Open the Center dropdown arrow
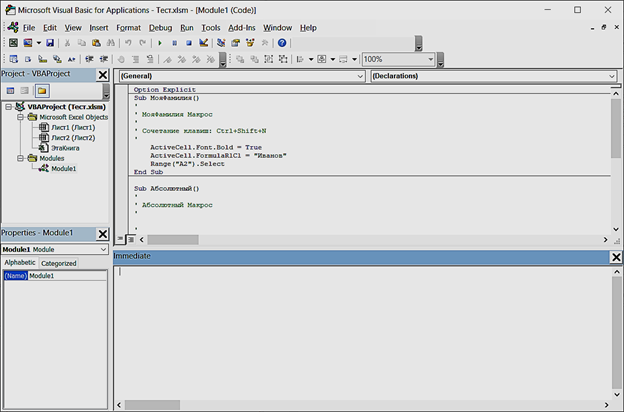624x412 pixels. pos(333,59)
